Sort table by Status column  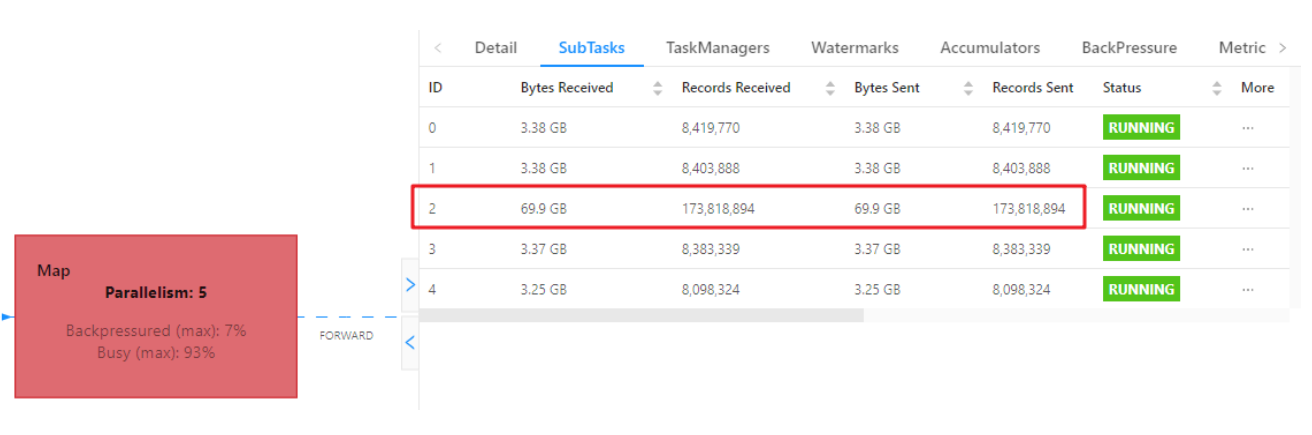(1217, 88)
